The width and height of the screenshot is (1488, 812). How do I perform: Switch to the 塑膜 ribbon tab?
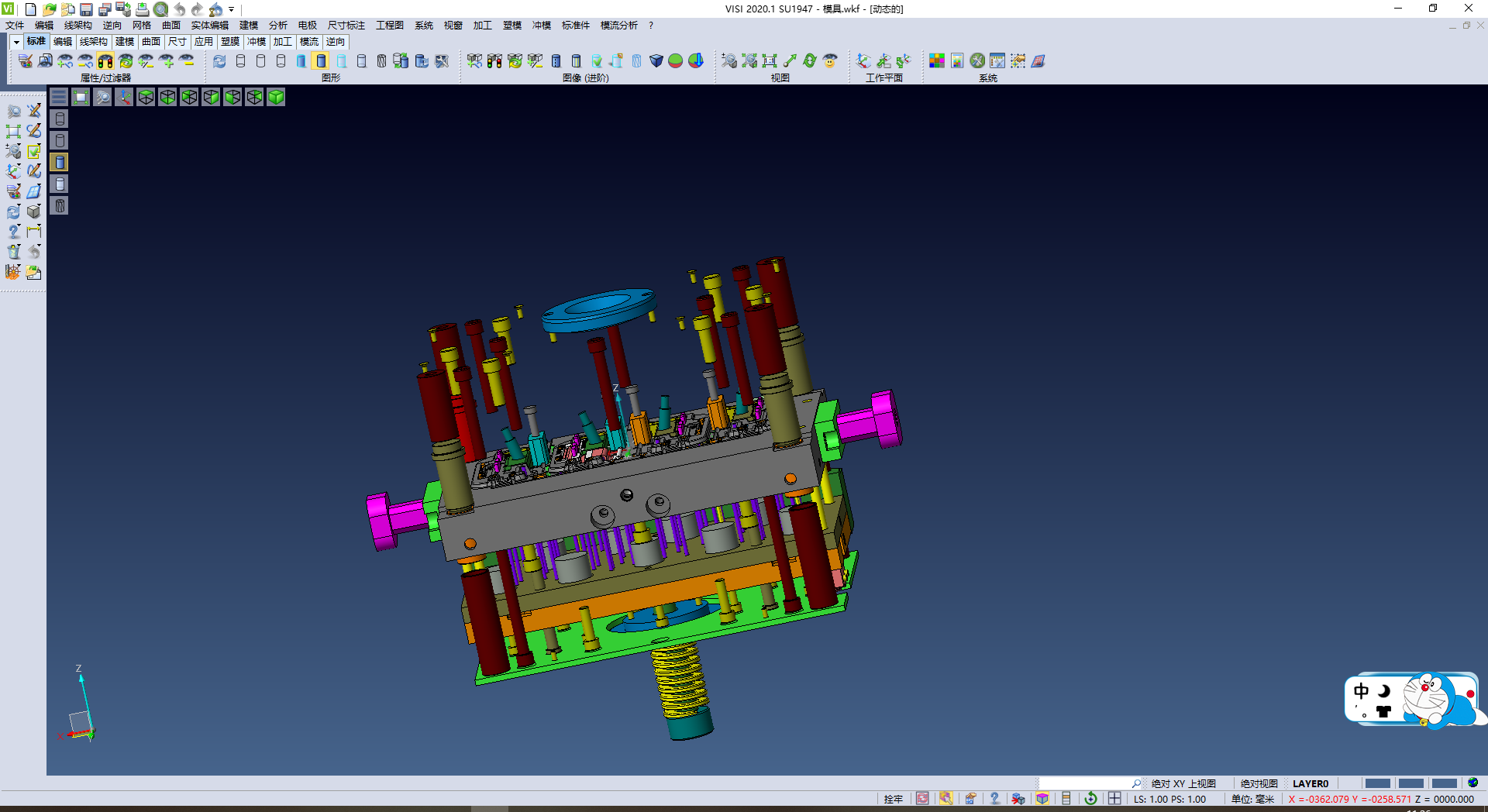pos(230,42)
